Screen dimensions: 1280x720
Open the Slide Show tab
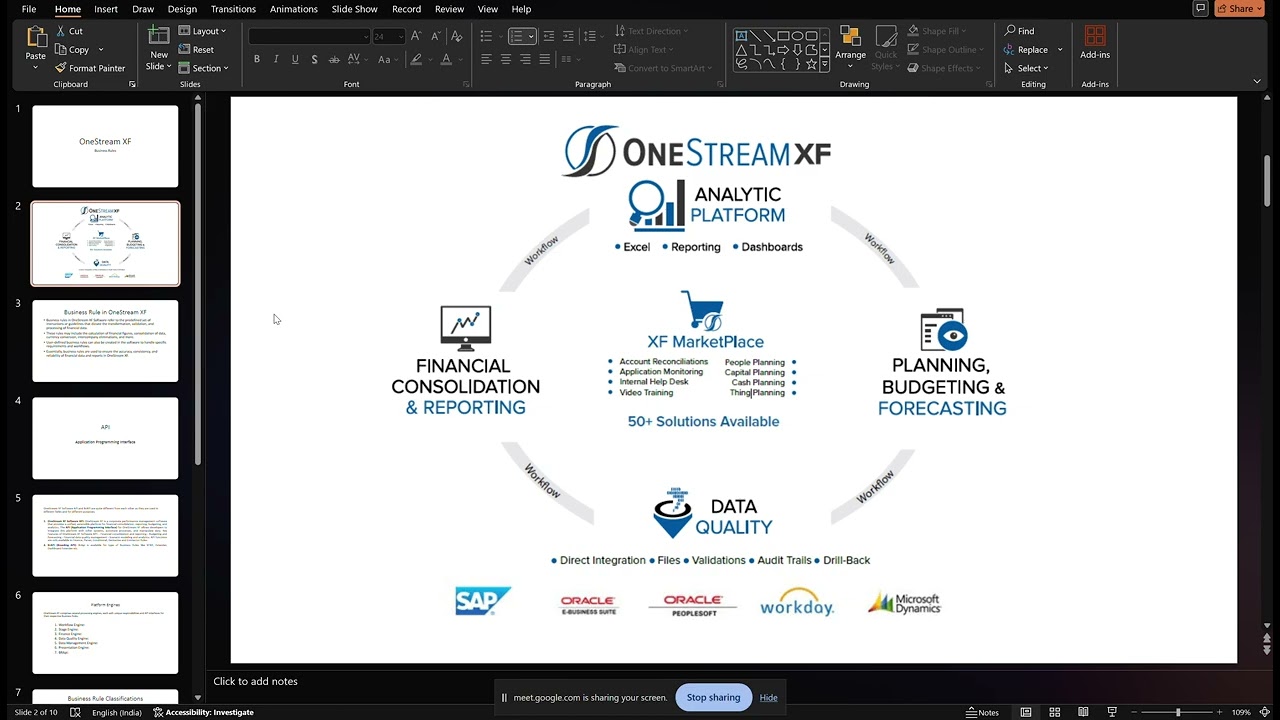(x=354, y=9)
